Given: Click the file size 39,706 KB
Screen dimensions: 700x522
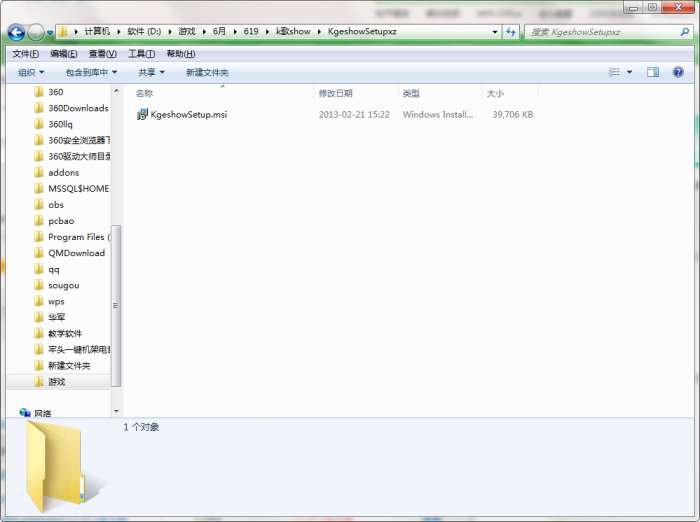Looking at the screenshot, I should click(x=512, y=115).
